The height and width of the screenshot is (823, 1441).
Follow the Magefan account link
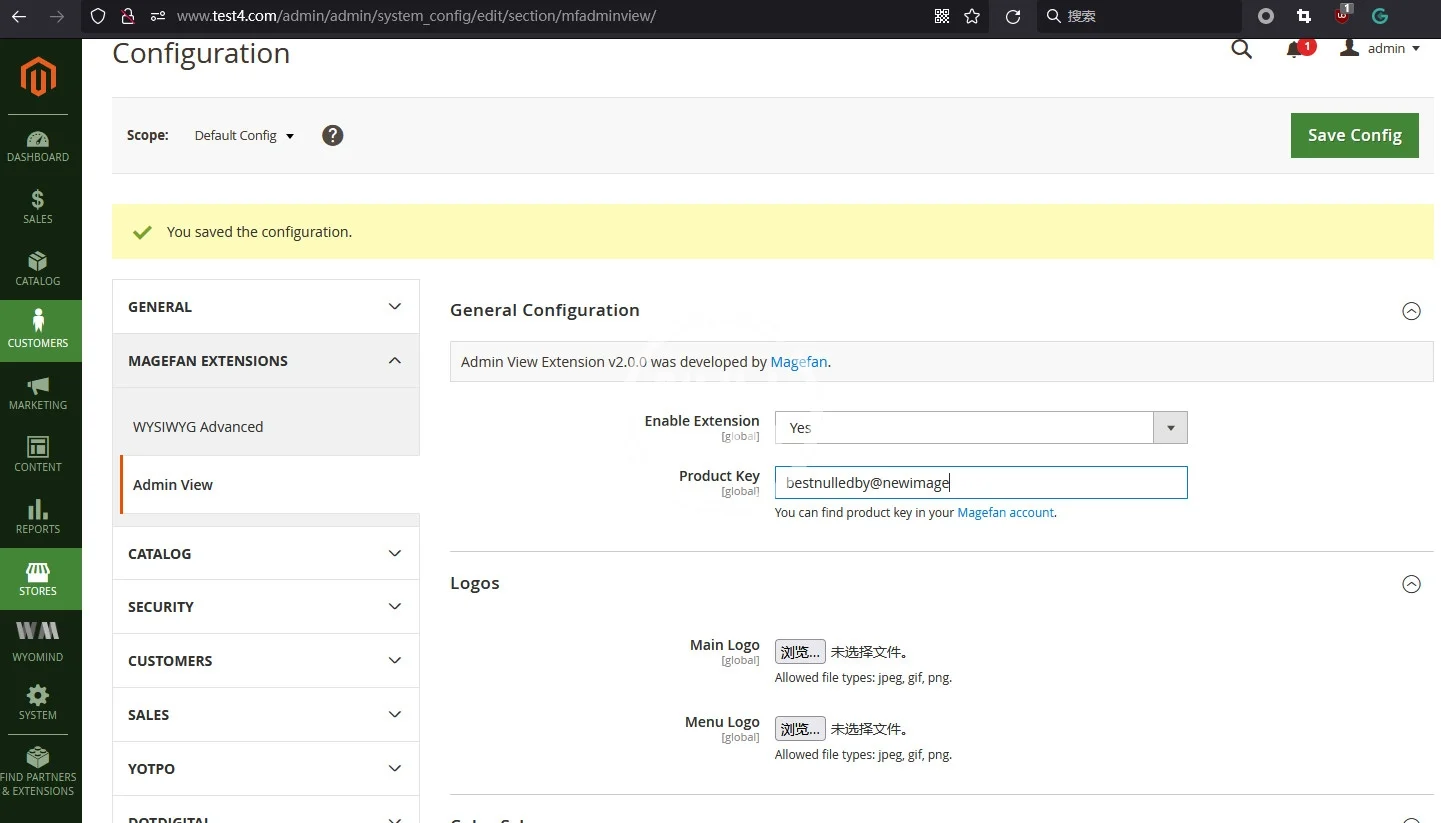(x=1005, y=513)
